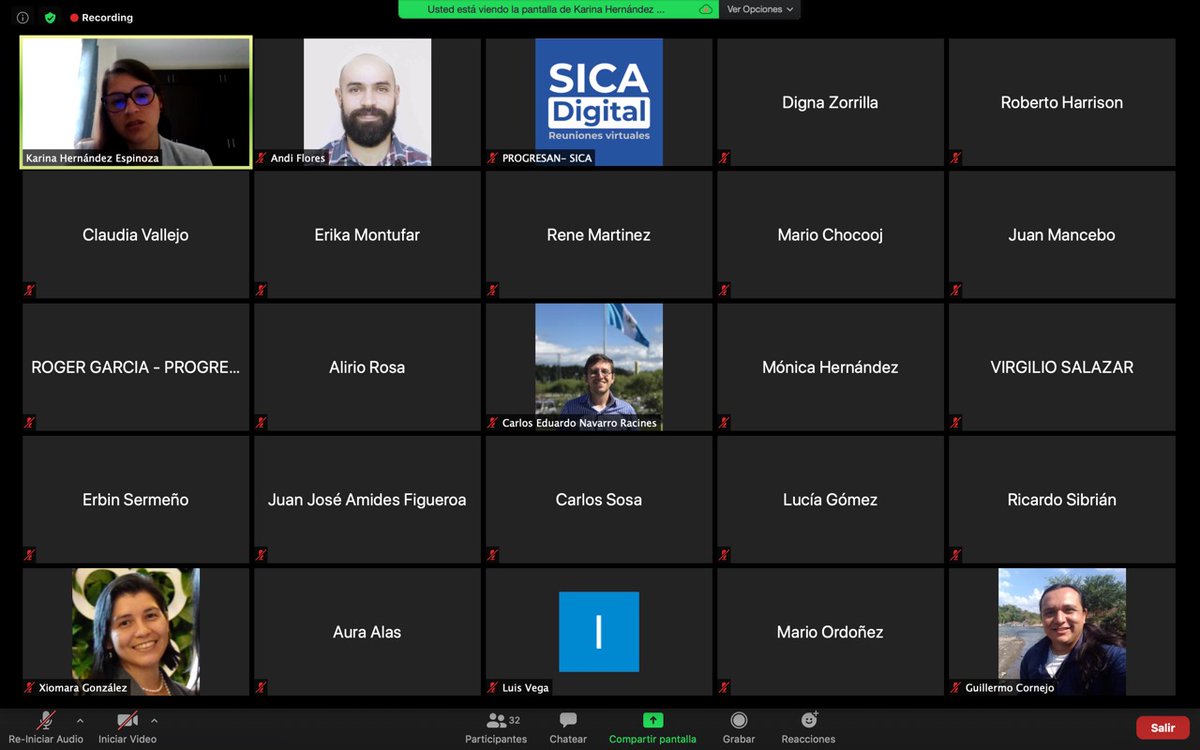Open the Reacciones menu
The height and width of the screenshot is (750, 1200).
[808, 727]
